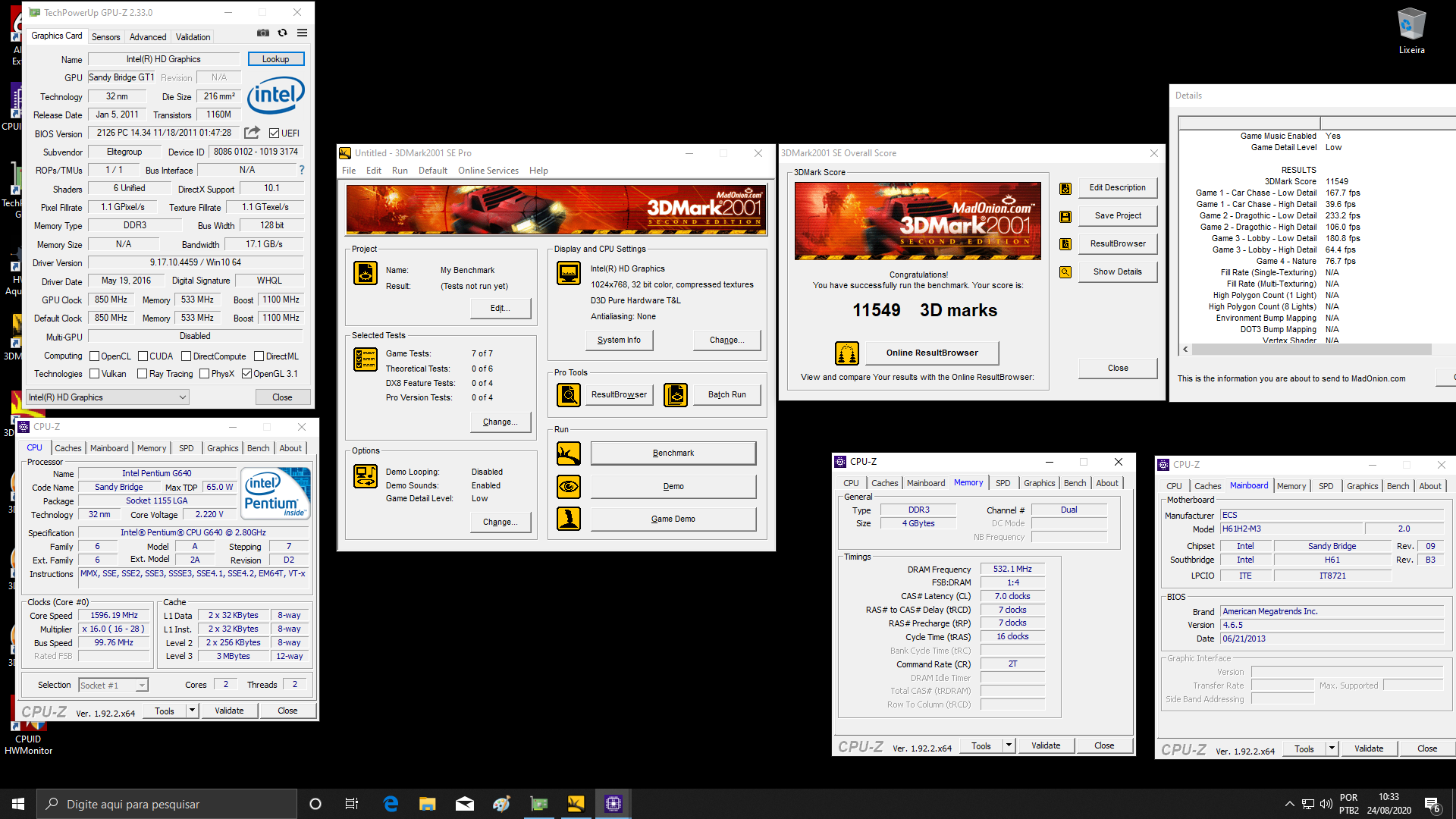Click the Game Demo joystick icon
1456x819 pixels.
pyautogui.click(x=569, y=519)
